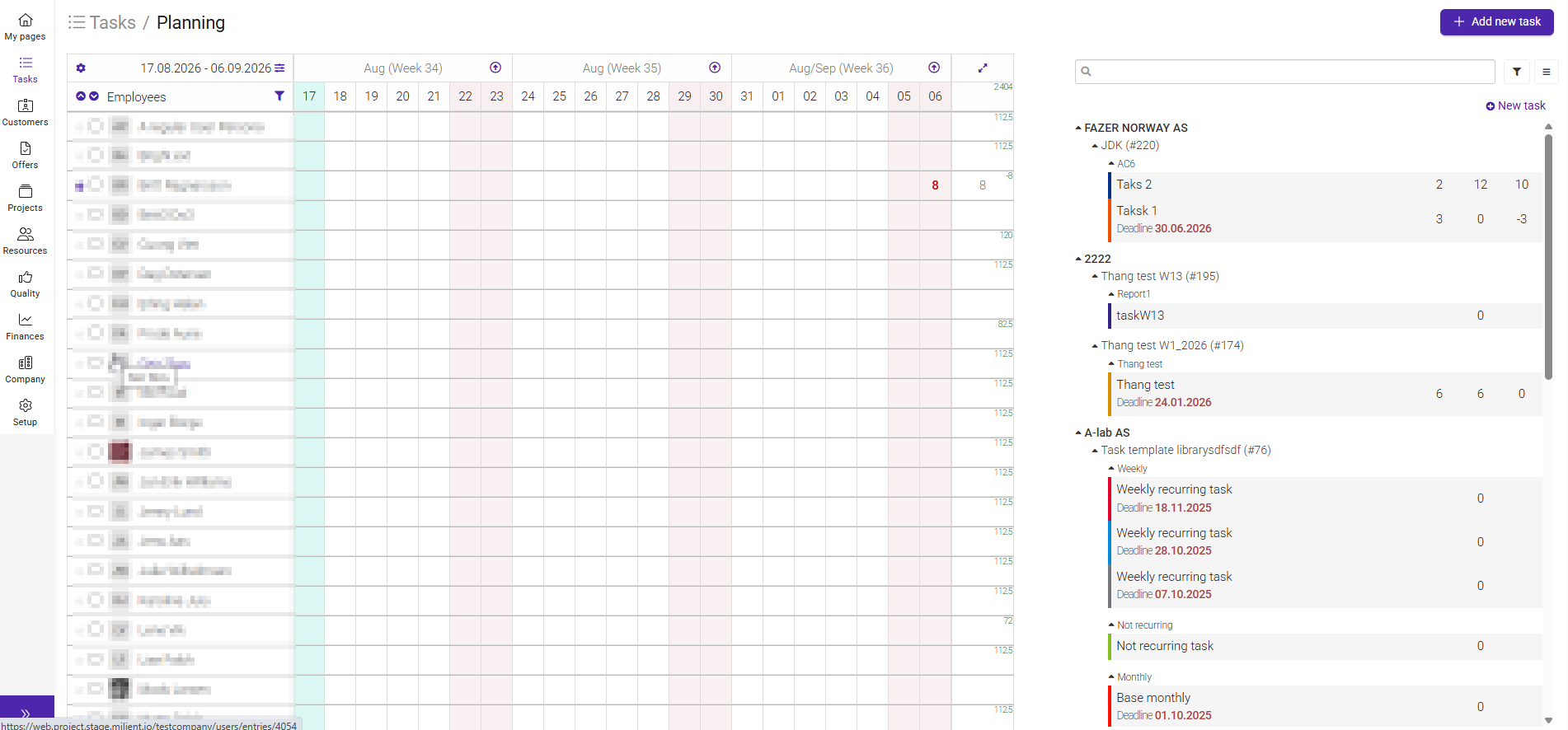Image resolution: width=1568 pixels, height=730 pixels.
Task: Collapse the FAZER NORWAY AS group
Action: pos(1078,128)
